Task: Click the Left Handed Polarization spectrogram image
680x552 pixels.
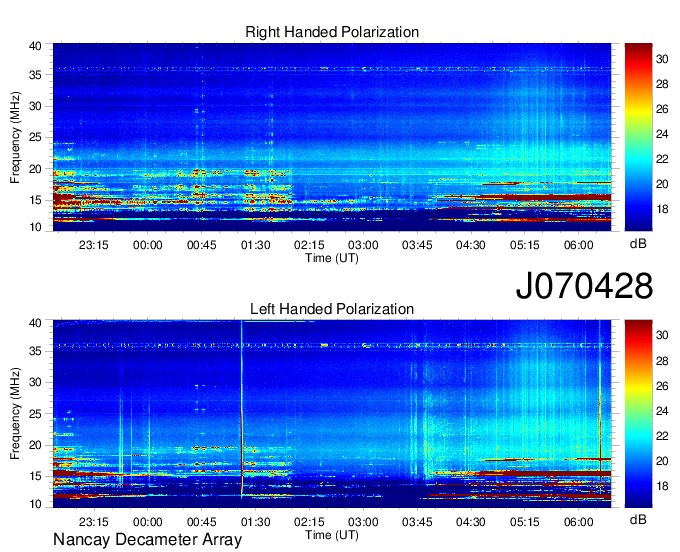Action: [332, 414]
